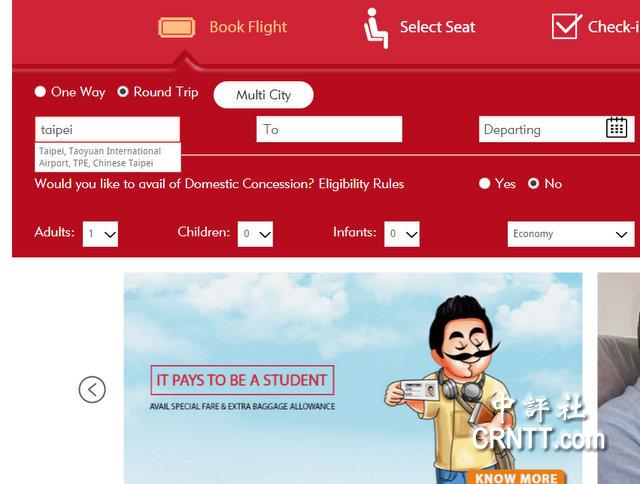Screen dimensions: 640x484
Task: Select the One Way radio button
Action: [x=40, y=91]
